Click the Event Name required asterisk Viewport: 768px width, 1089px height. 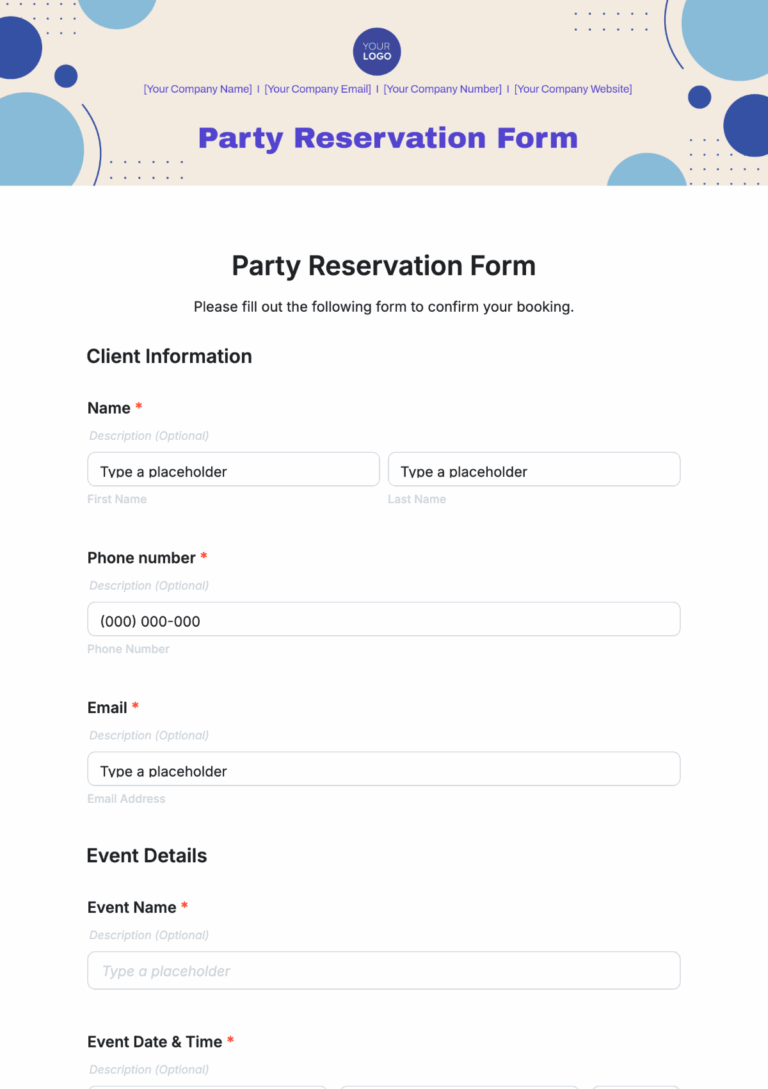tap(183, 907)
